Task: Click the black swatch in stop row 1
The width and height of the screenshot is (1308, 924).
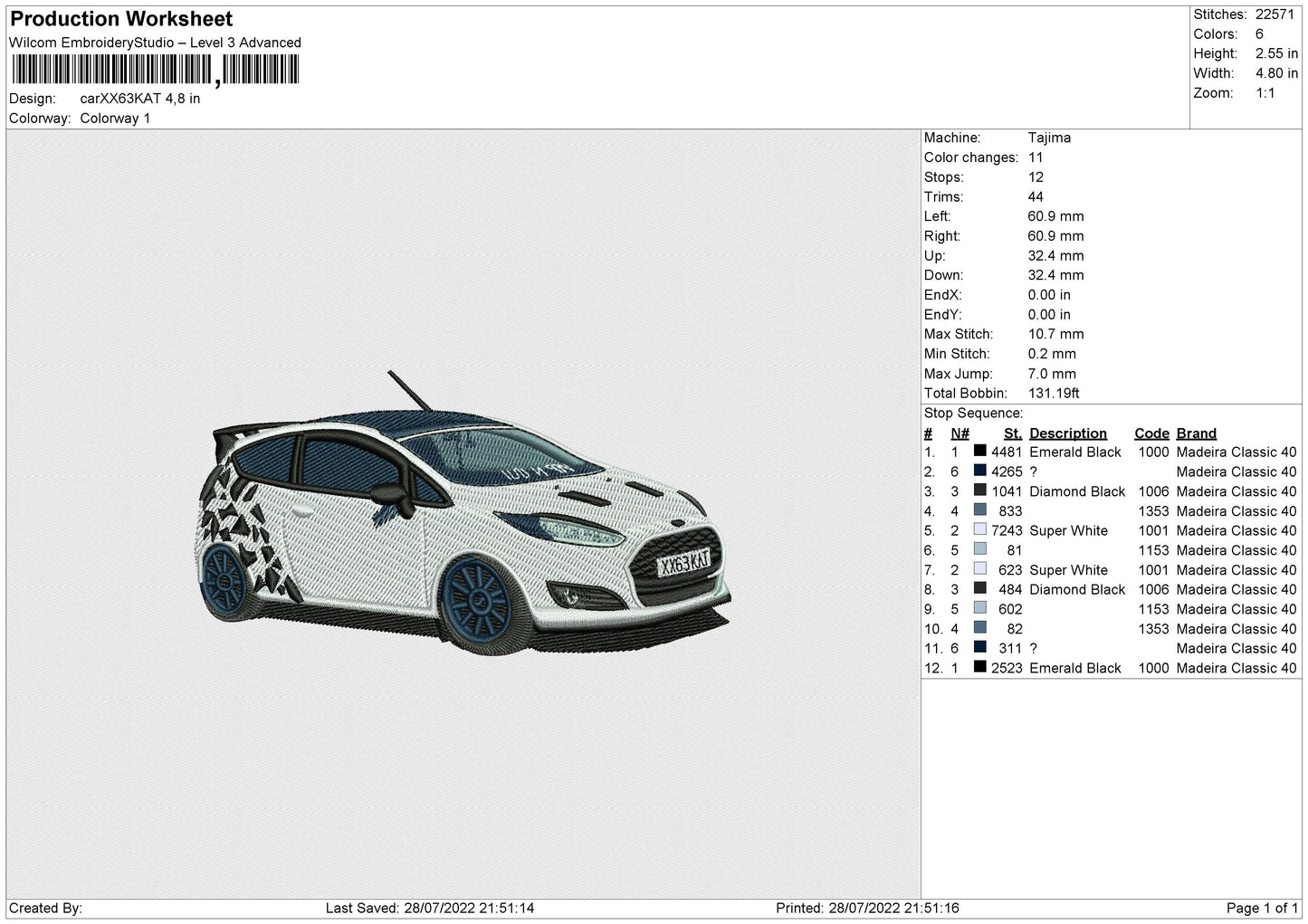Action: click(x=979, y=451)
